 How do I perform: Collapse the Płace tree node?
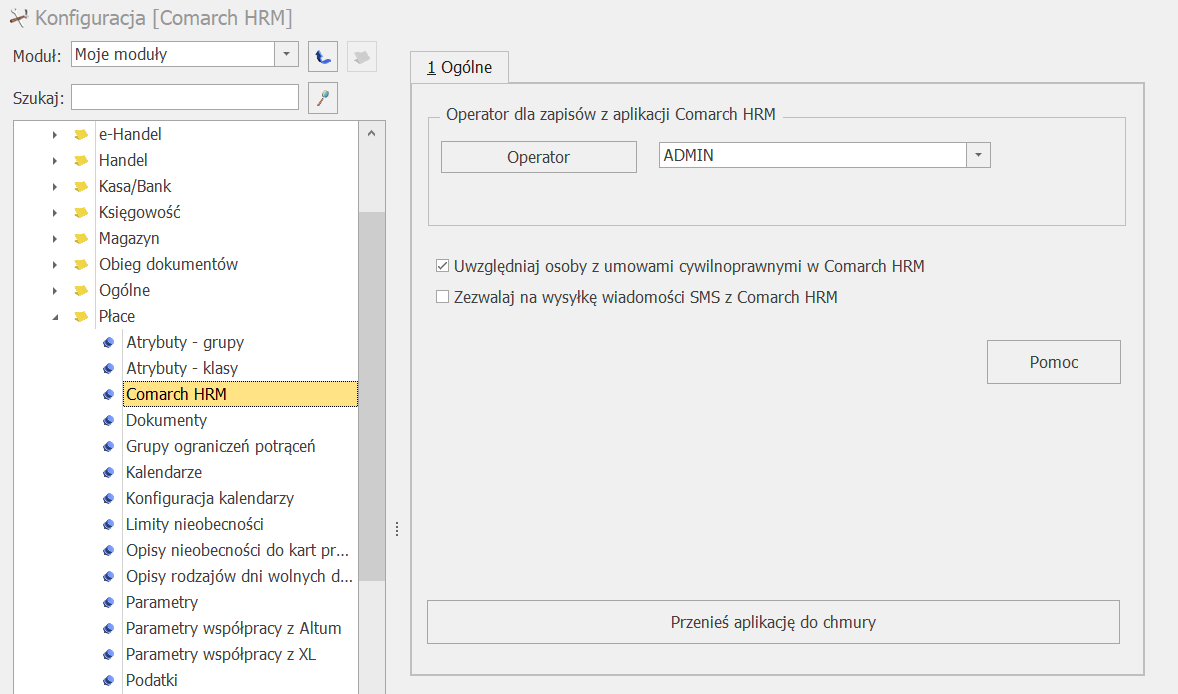pos(55,318)
